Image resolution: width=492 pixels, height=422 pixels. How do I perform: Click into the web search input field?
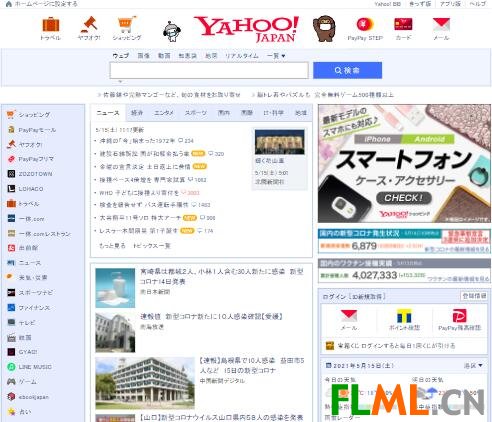point(209,70)
